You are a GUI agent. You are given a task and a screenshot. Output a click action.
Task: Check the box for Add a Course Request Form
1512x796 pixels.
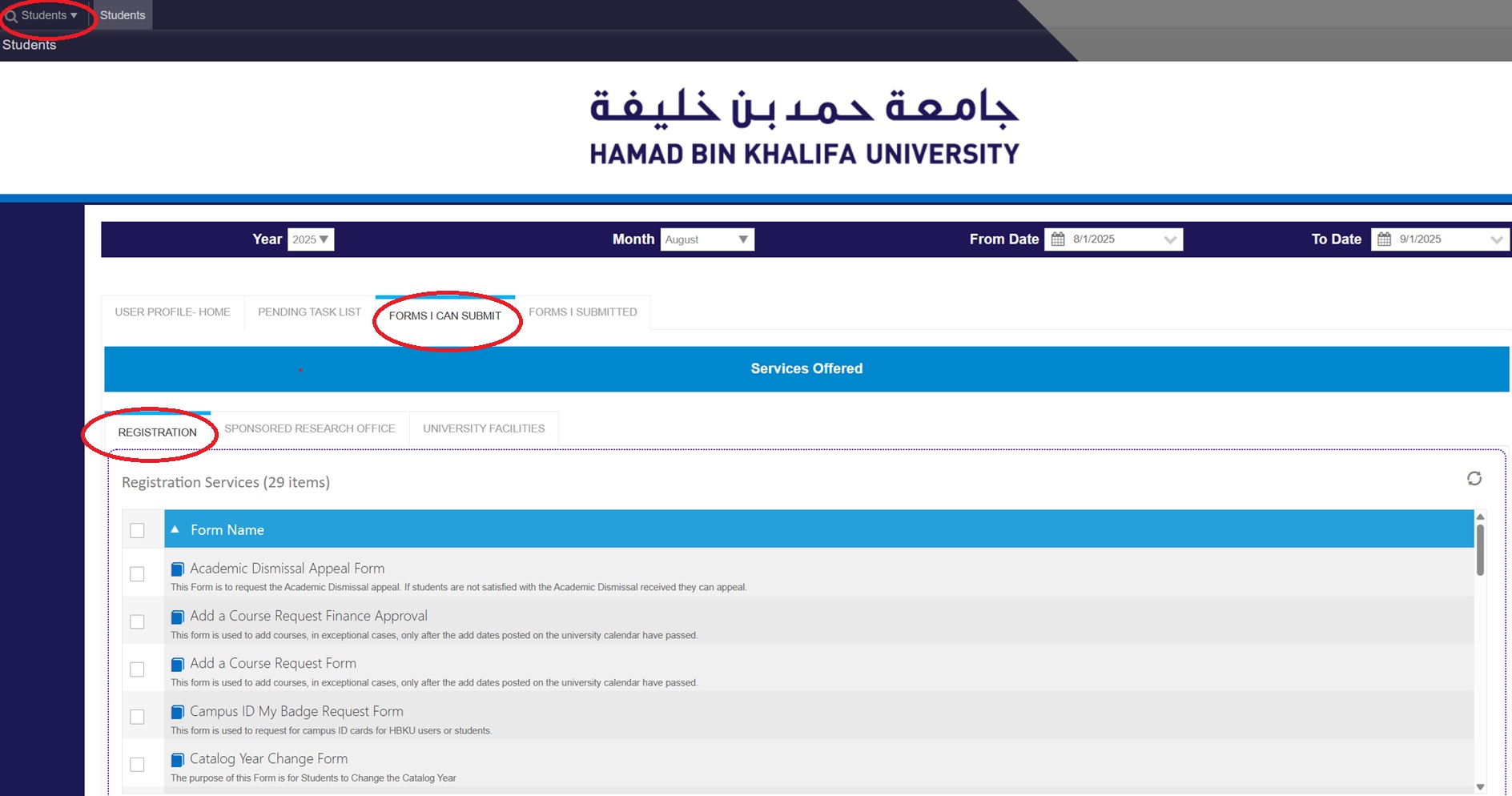[137, 669]
